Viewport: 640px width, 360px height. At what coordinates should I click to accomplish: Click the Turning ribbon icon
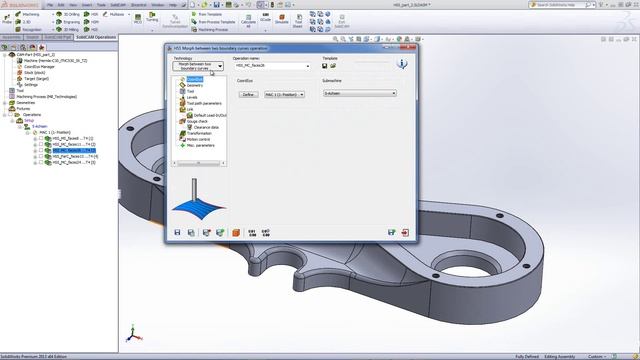pos(152,17)
